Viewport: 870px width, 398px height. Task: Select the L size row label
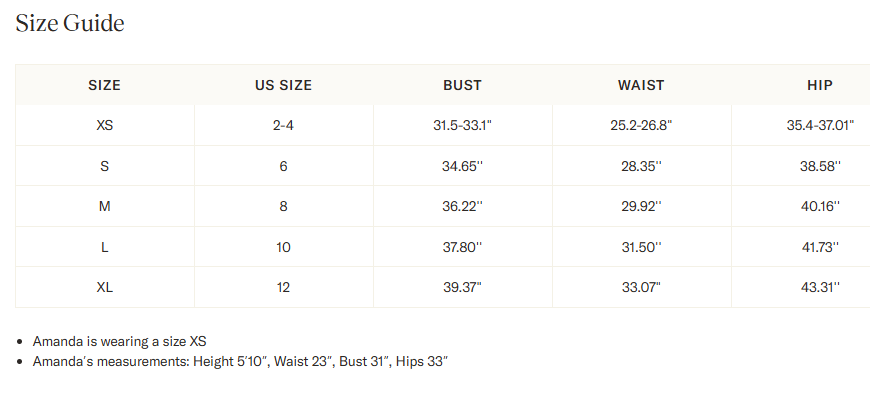(x=104, y=247)
